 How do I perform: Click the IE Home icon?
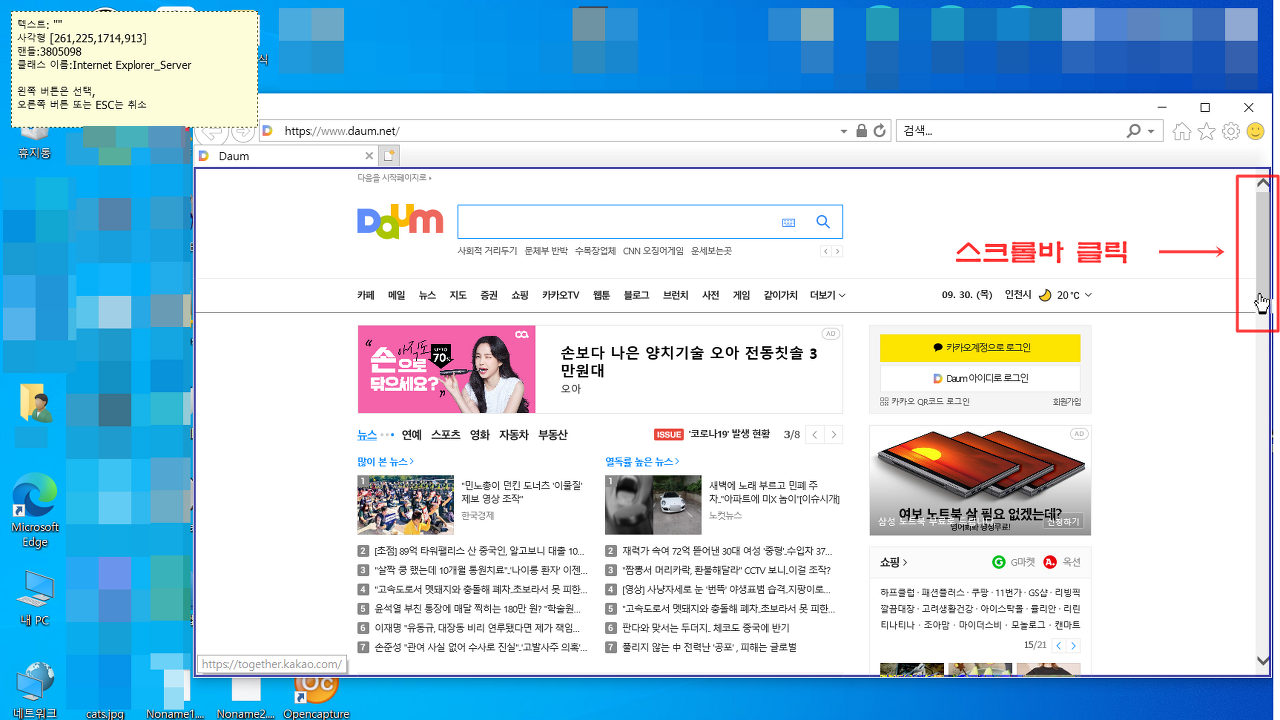pyautogui.click(x=1182, y=131)
